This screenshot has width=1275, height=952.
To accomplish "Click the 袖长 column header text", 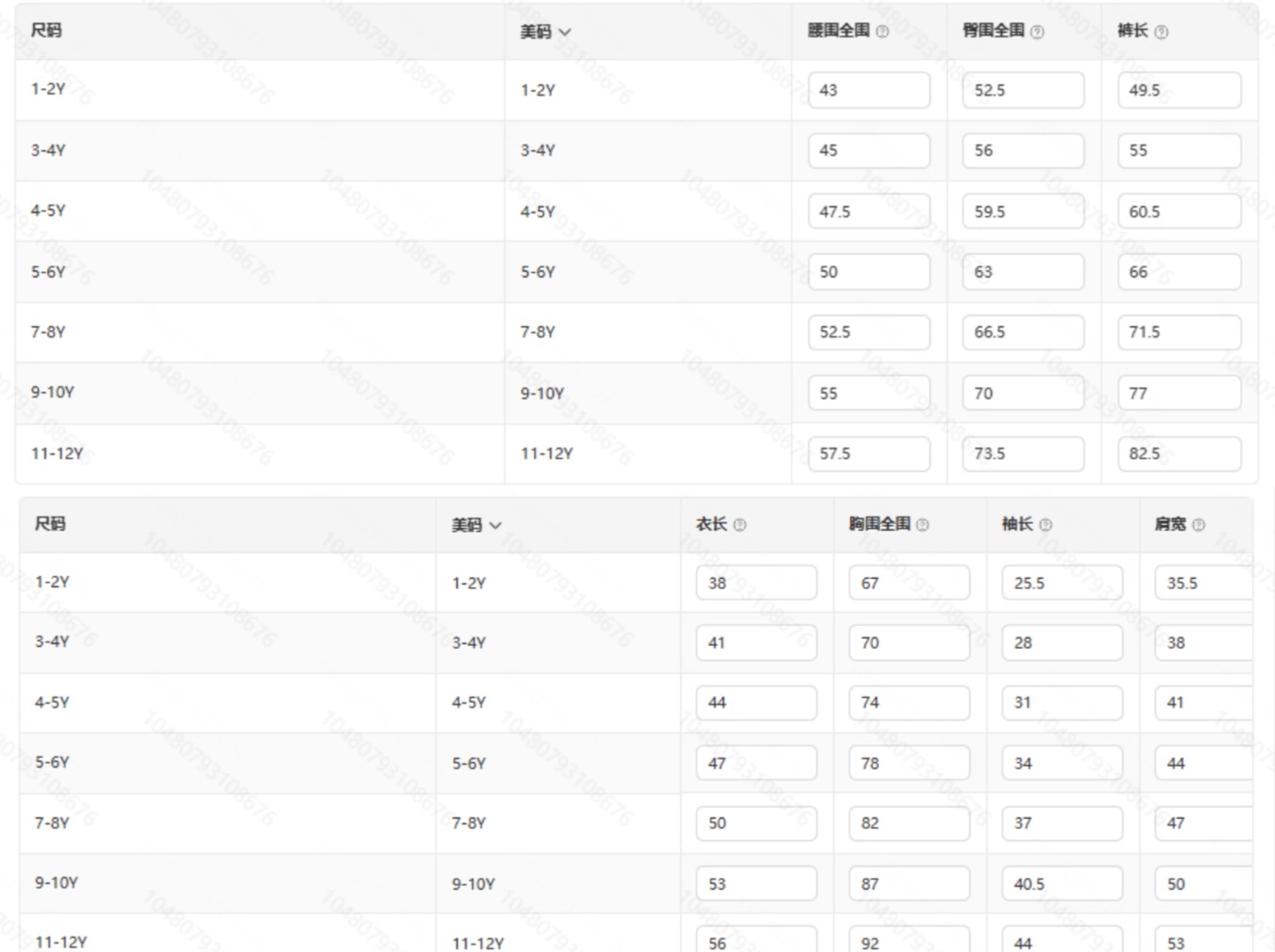I will (x=1017, y=524).
